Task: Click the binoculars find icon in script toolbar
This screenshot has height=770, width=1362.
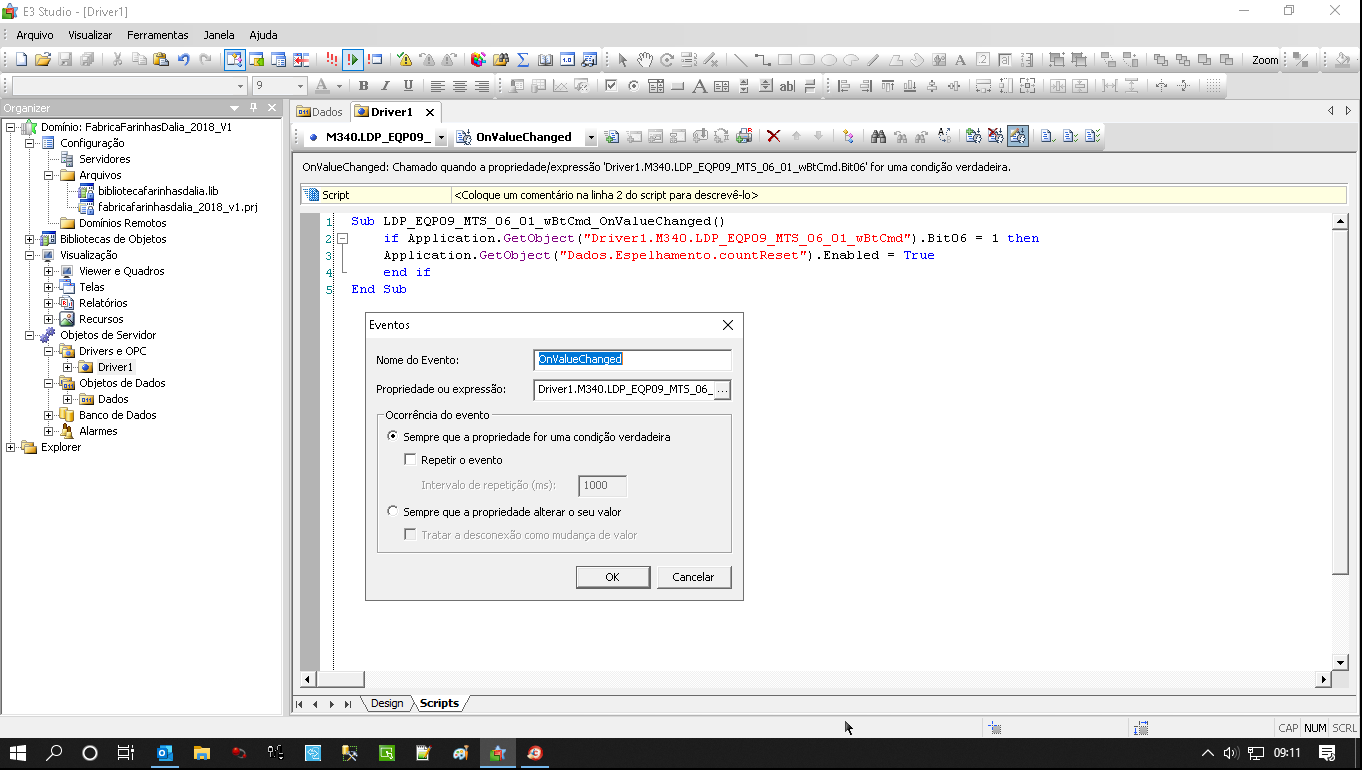Action: 879,137
